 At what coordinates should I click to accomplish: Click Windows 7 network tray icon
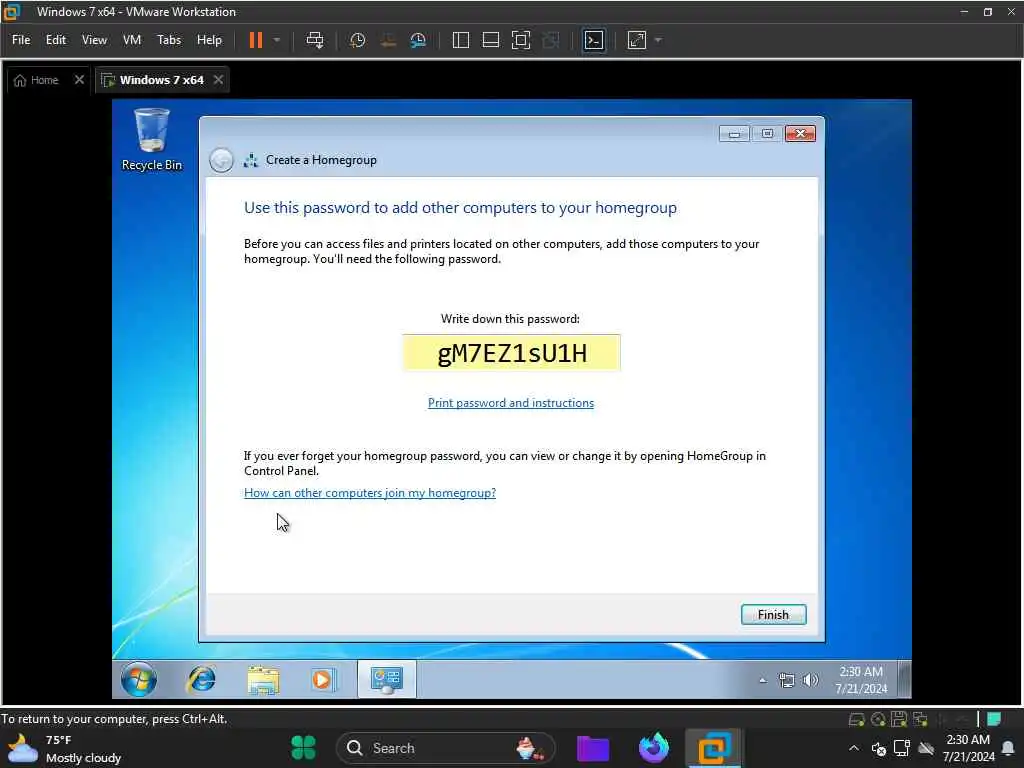[x=786, y=680]
